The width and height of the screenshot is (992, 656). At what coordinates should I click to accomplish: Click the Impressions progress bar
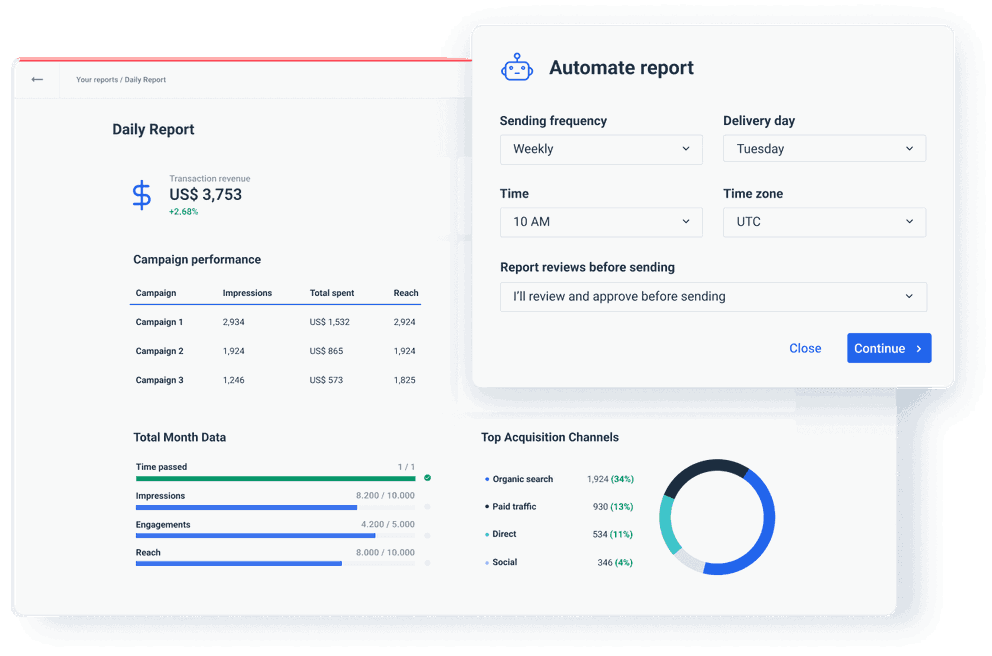tap(250, 507)
